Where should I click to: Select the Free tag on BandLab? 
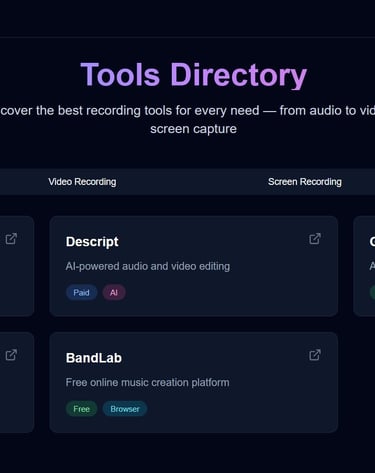coord(81,409)
